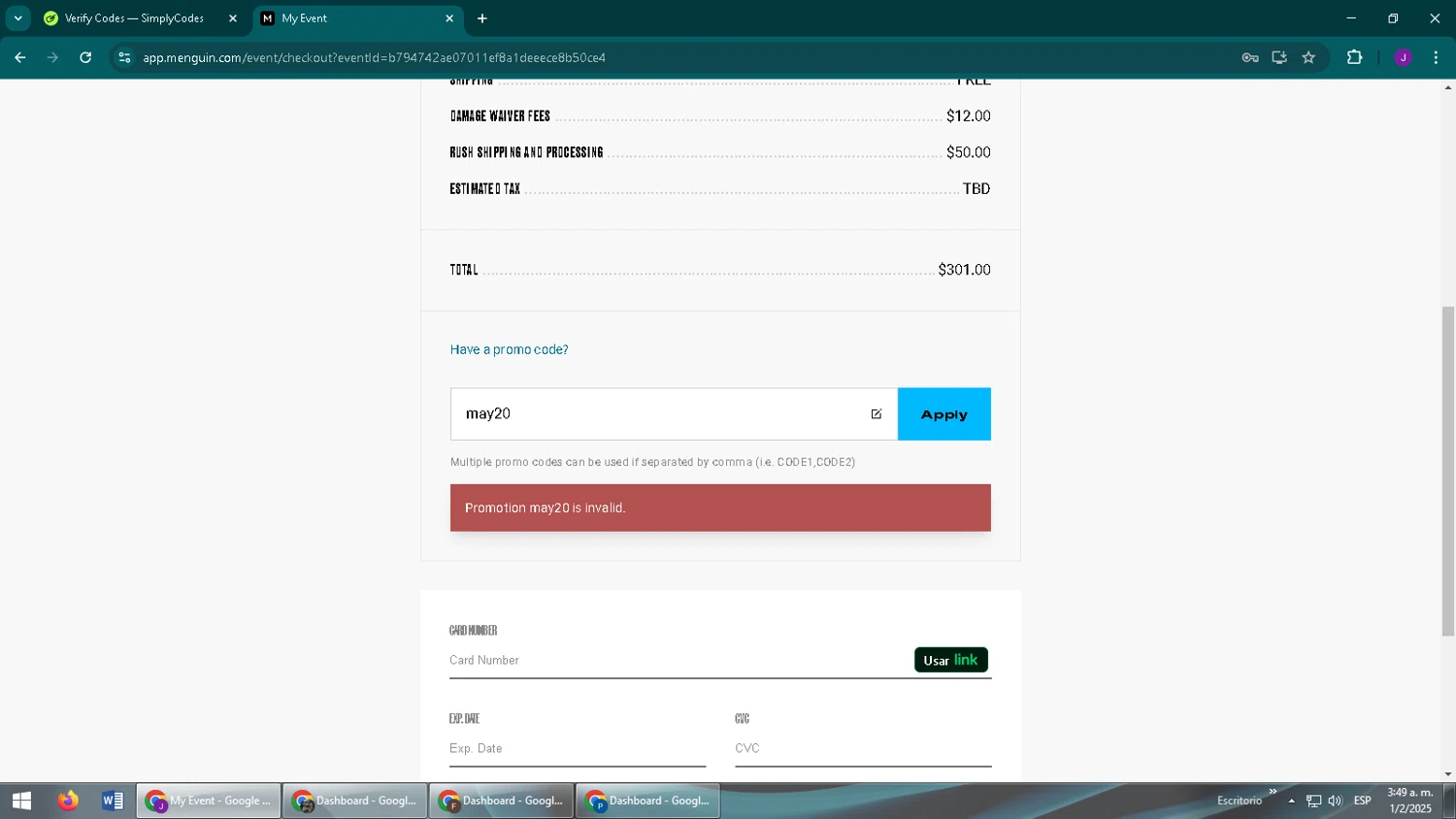
Task: Click the install app icon in address bar
Action: 1279,57
